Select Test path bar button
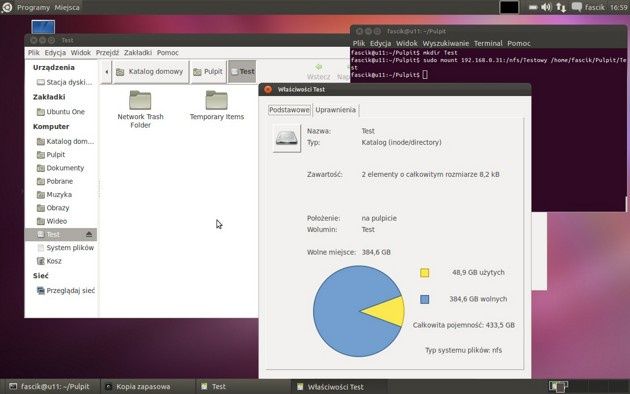 tap(242, 72)
